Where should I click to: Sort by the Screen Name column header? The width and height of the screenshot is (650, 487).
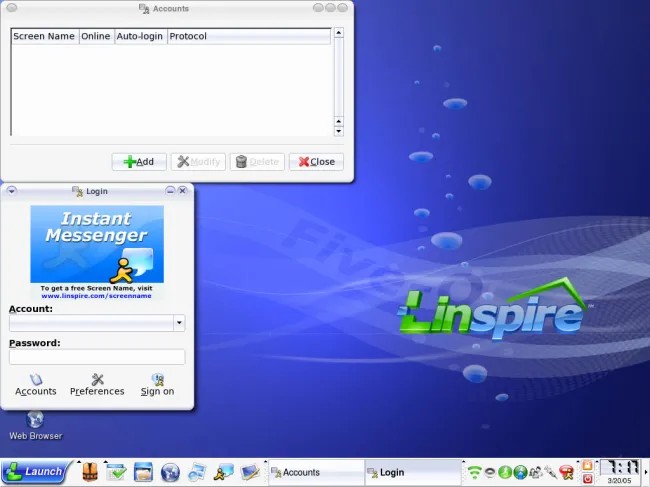[x=44, y=37]
